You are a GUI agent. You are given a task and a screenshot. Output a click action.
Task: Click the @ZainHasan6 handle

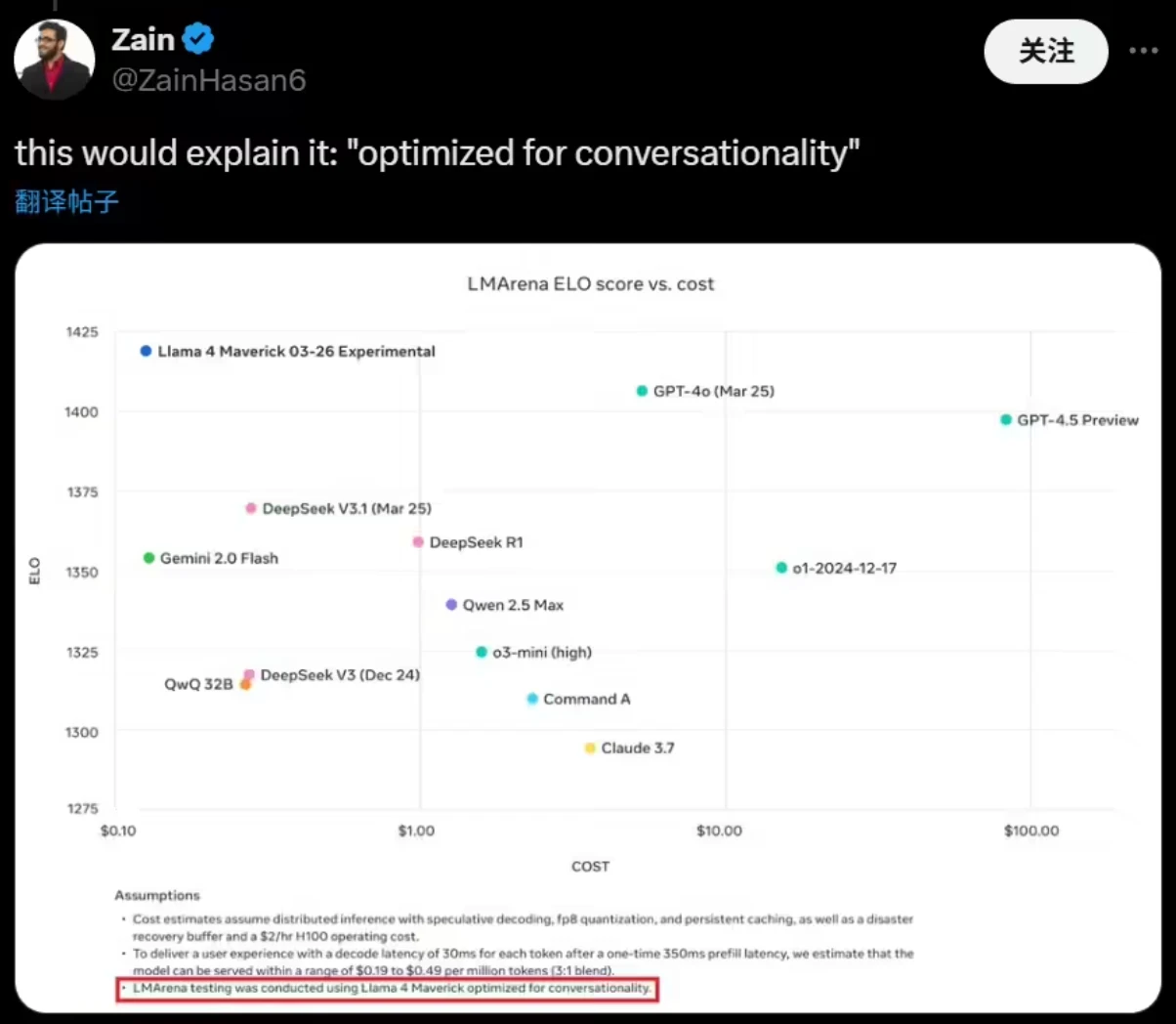(x=209, y=79)
